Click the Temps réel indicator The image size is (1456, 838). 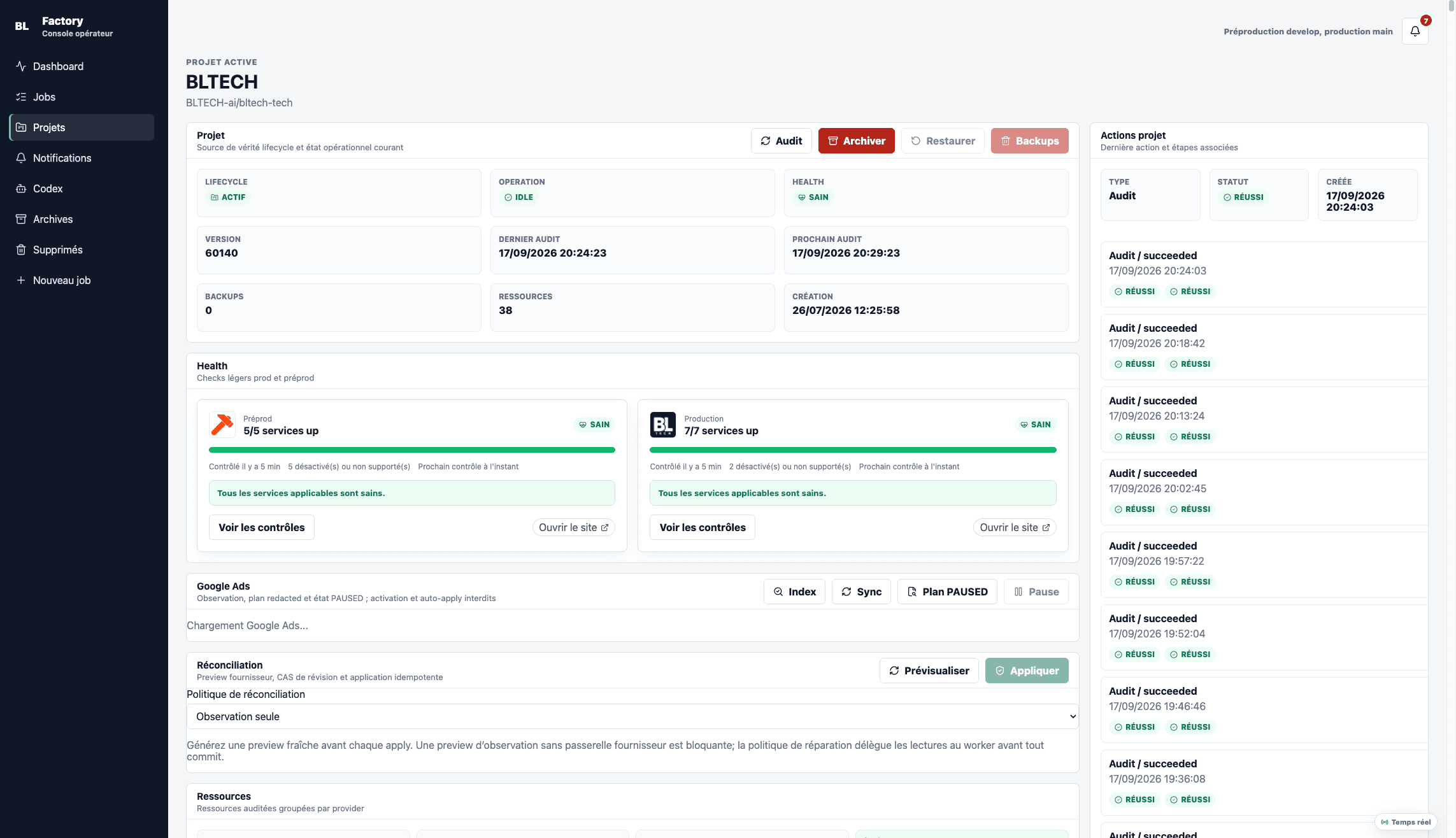(1406, 822)
